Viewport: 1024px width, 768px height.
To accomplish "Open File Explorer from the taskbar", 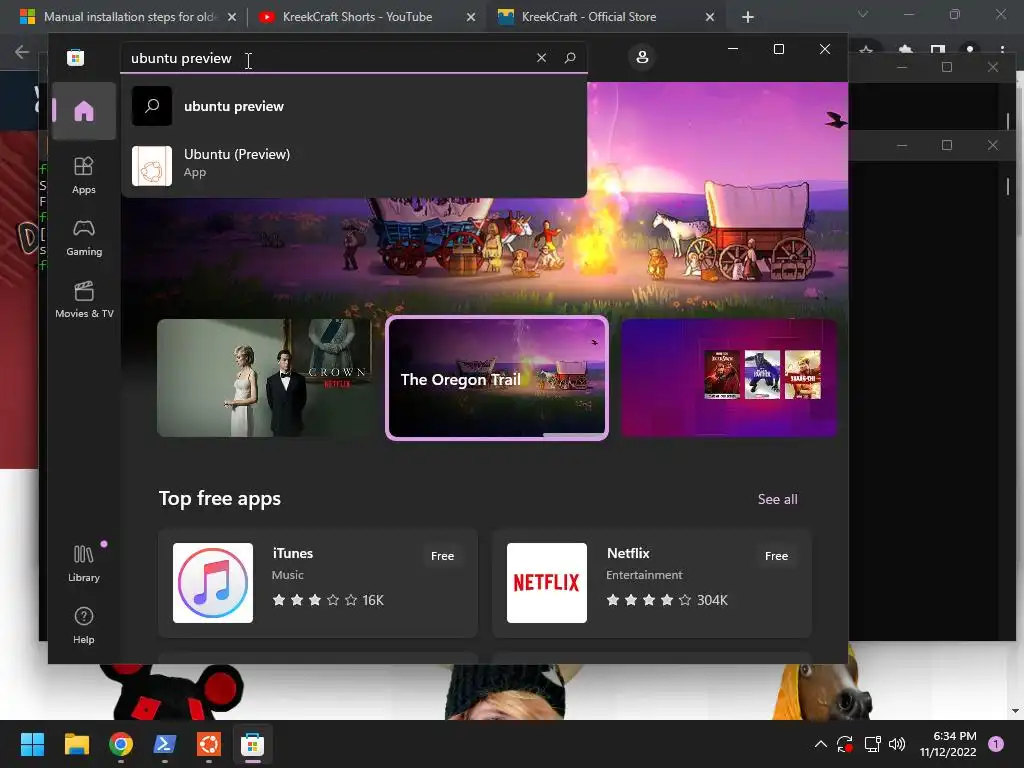I will coord(76,744).
